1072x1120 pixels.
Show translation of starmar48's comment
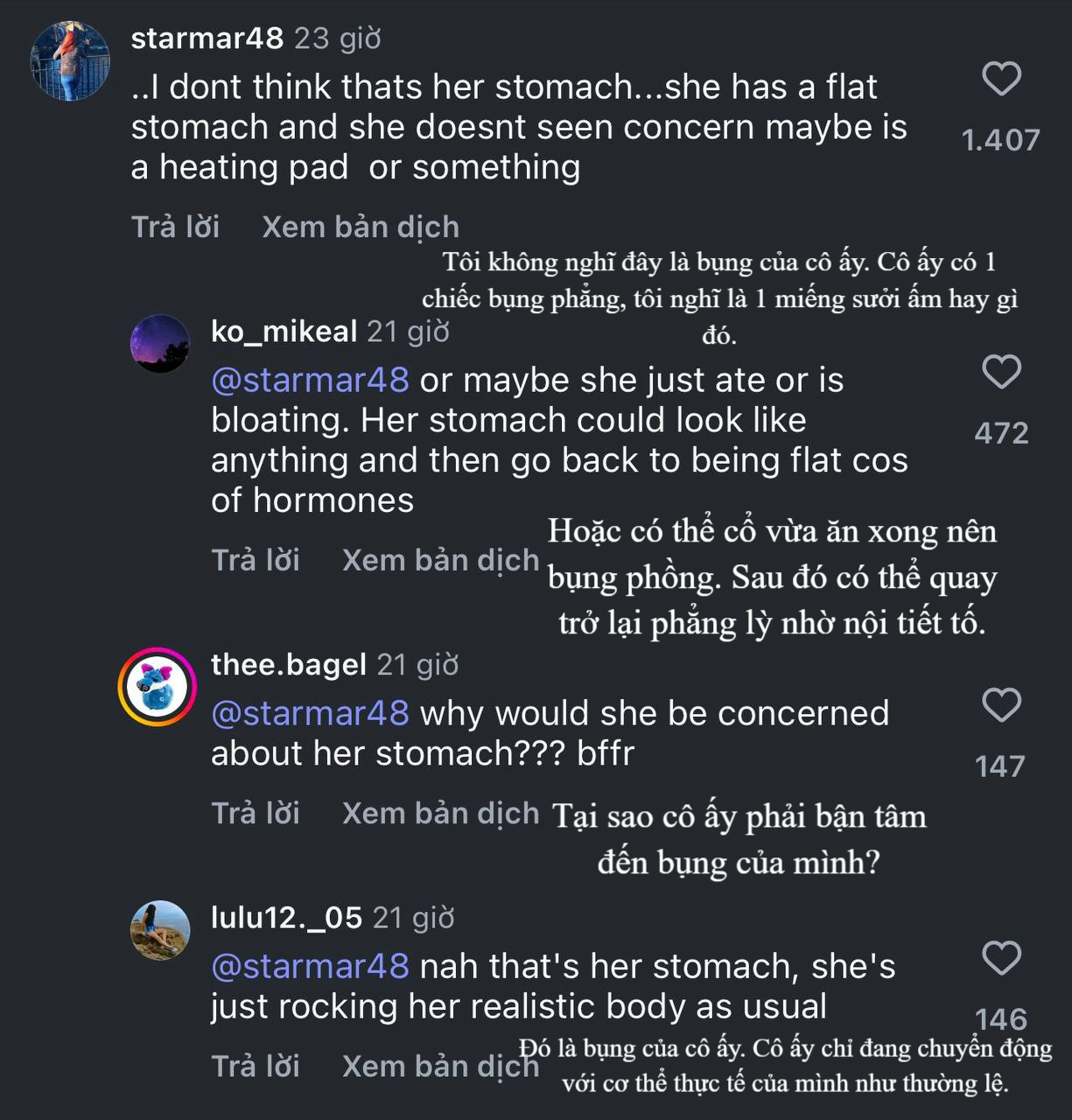point(361,227)
